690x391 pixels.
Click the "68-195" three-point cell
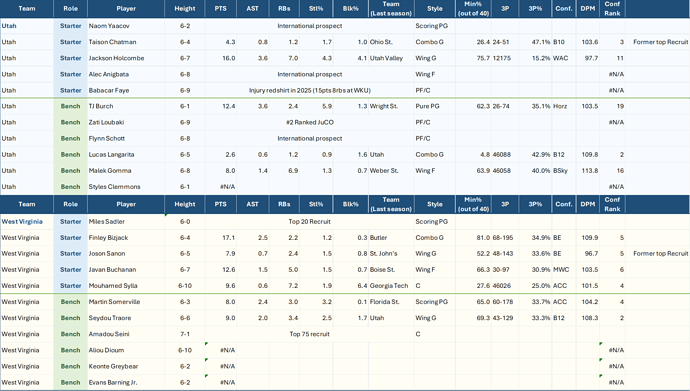click(x=505, y=238)
